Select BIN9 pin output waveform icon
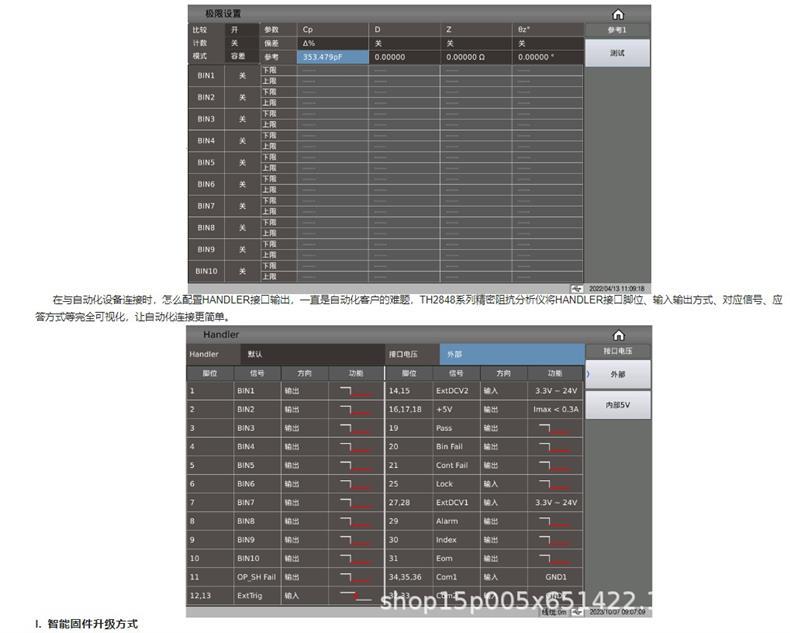This screenshot has width=790, height=633. point(357,540)
